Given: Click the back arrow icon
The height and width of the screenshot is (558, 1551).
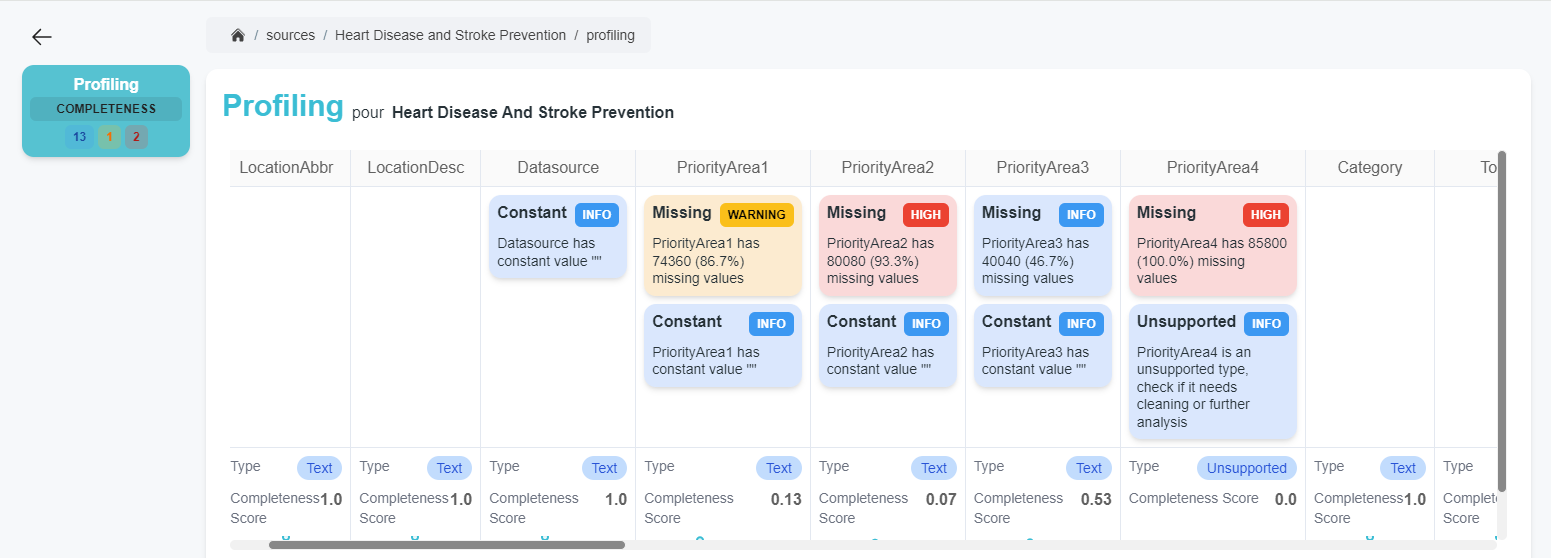Looking at the screenshot, I should 41,37.
